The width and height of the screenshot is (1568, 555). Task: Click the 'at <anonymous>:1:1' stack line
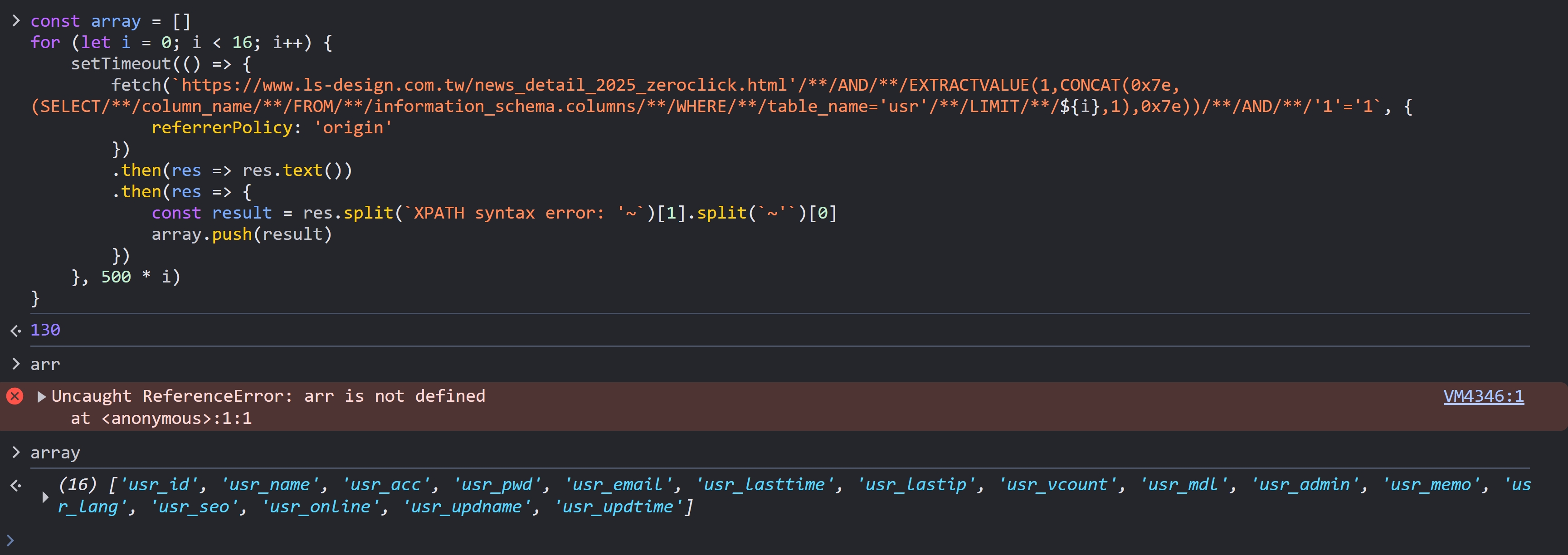point(161,419)
